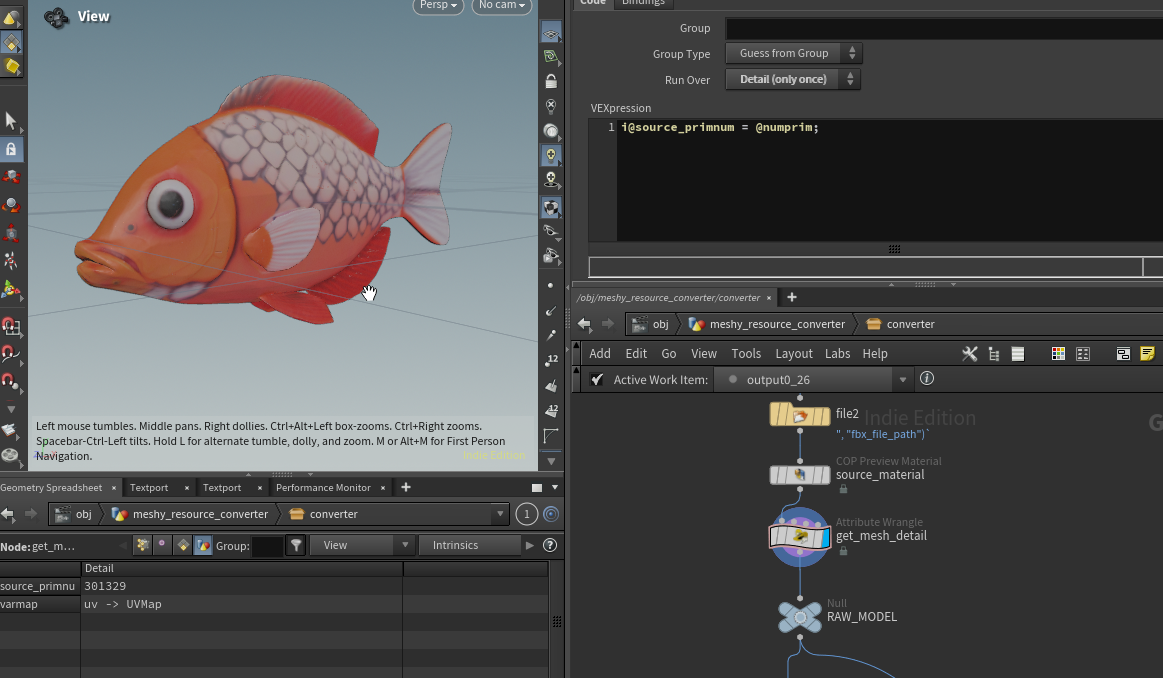Open the Persp viewport projection menu

click(x=438, y=5)
